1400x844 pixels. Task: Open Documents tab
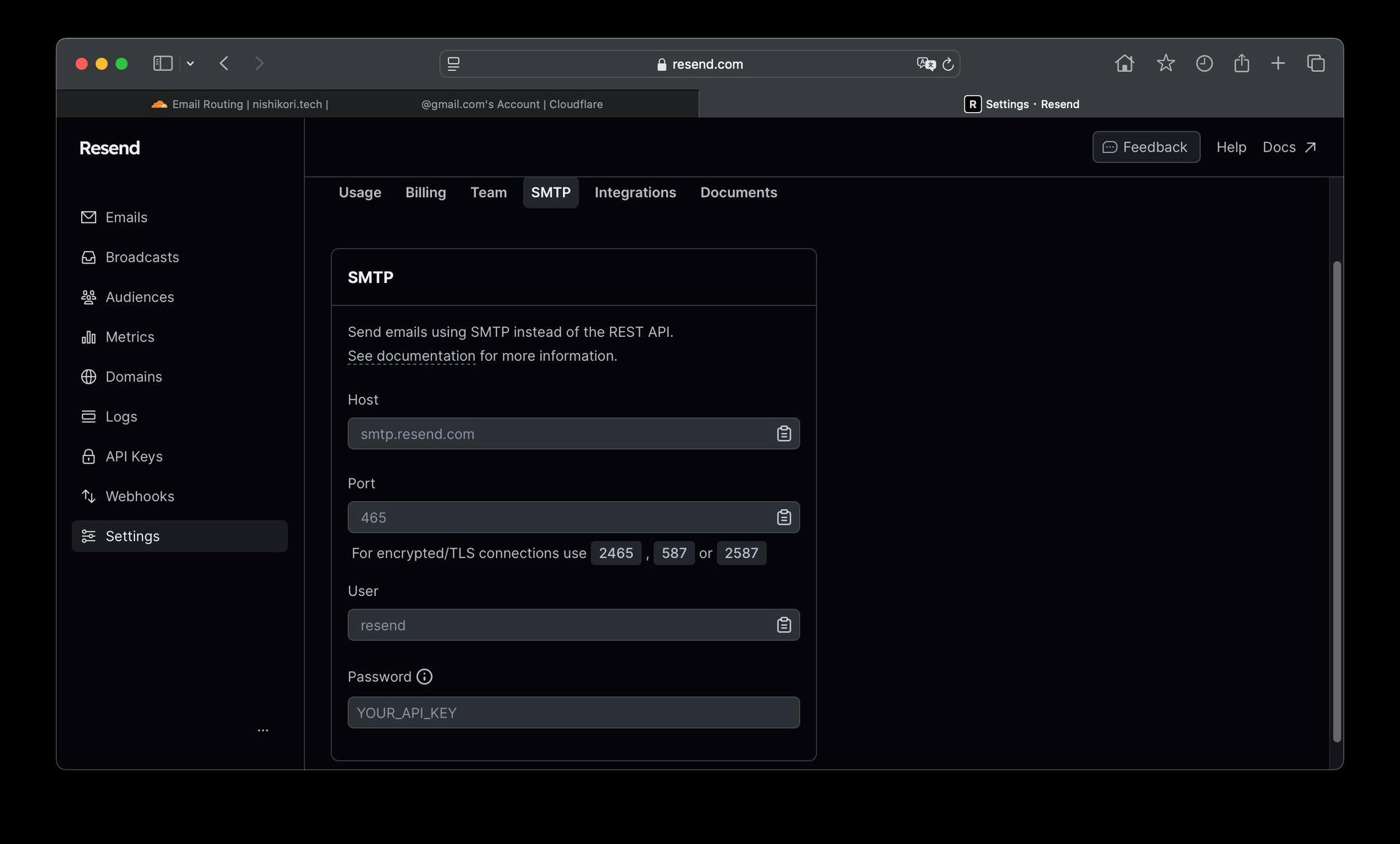(x=739, y=193)
